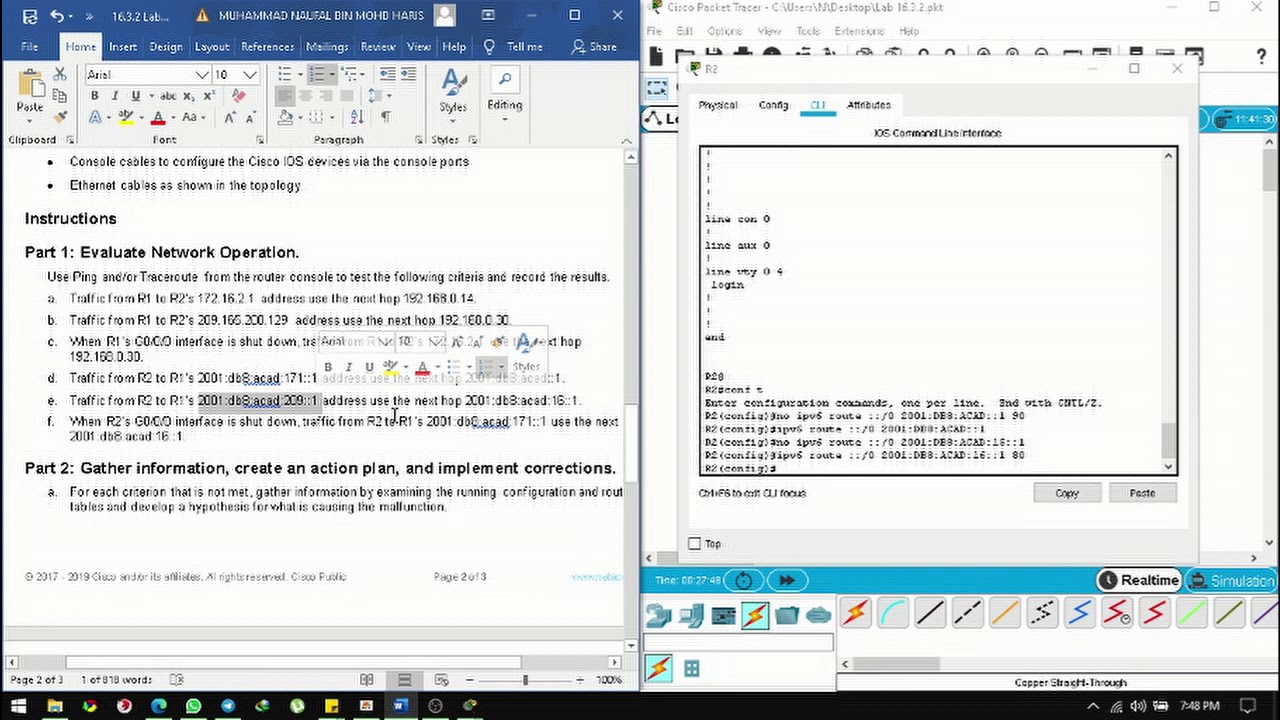The height and width of the screenshot is (720, 1280).
Task: Toggle Show/Hide paragraph marks
Action: (385, 117)
